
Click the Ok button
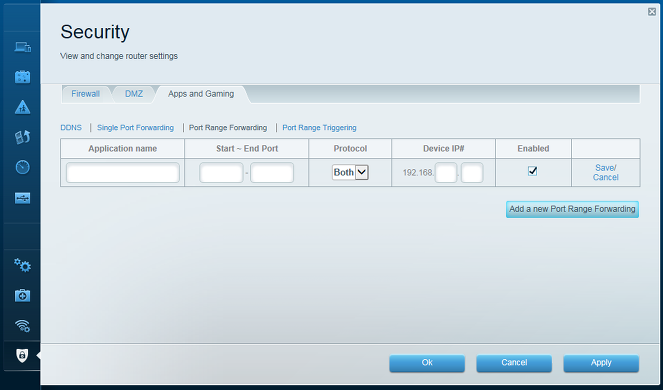427,363
